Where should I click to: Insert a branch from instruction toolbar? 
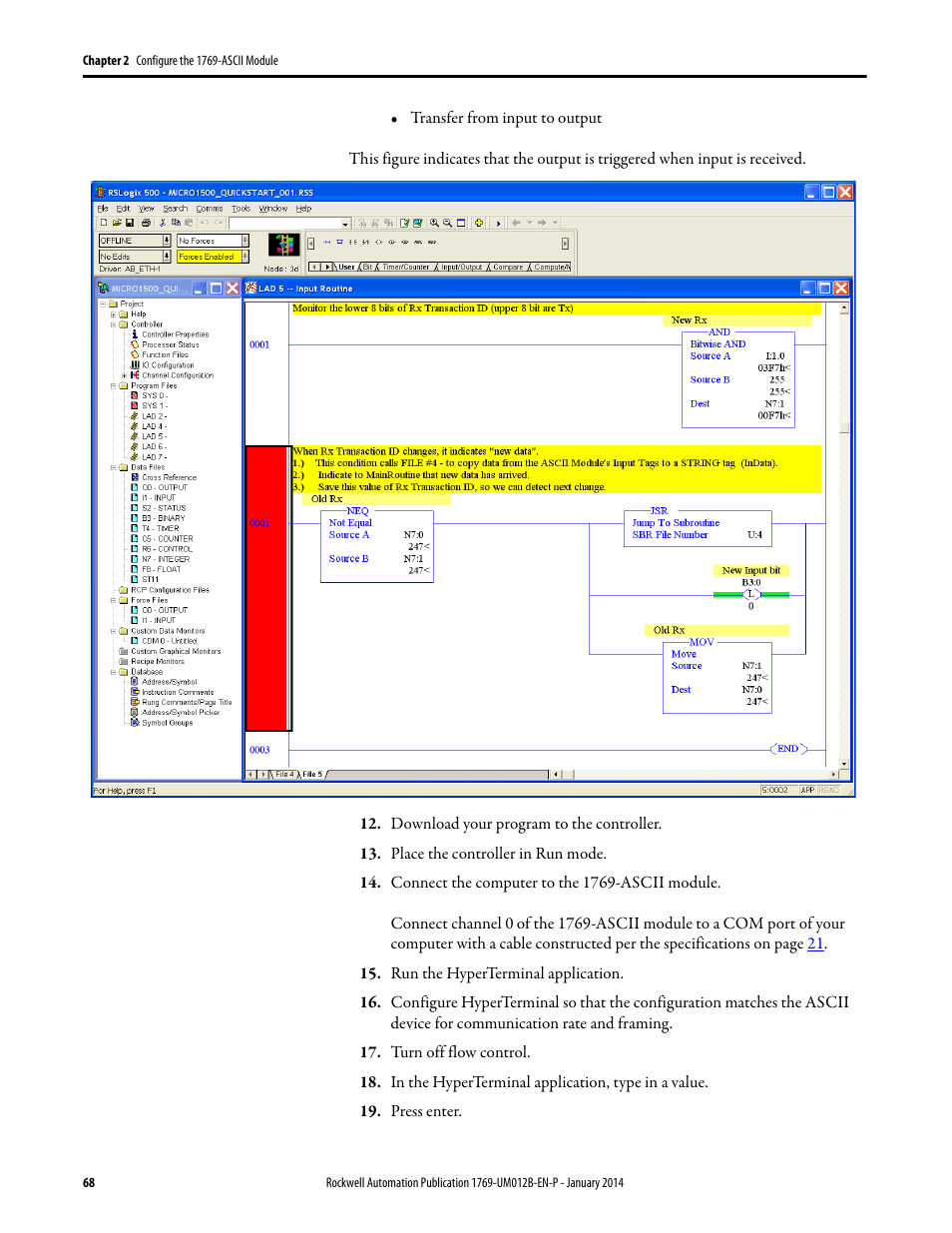(x=339, y=242)
